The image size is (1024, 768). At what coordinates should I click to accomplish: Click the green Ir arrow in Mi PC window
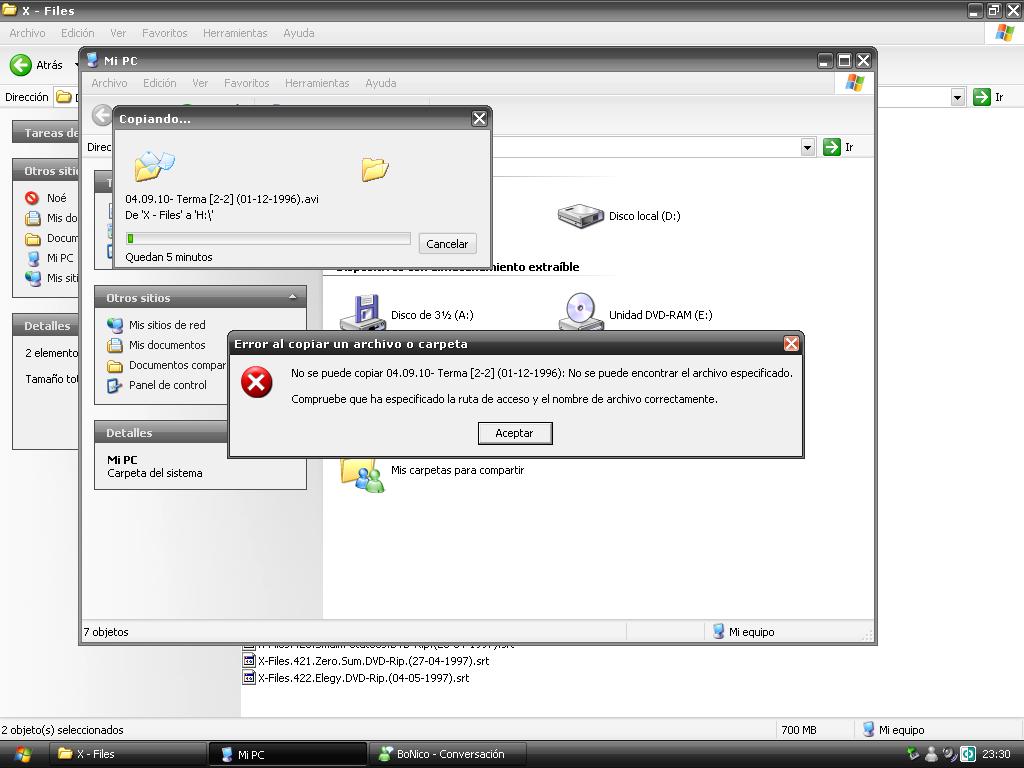831,147
